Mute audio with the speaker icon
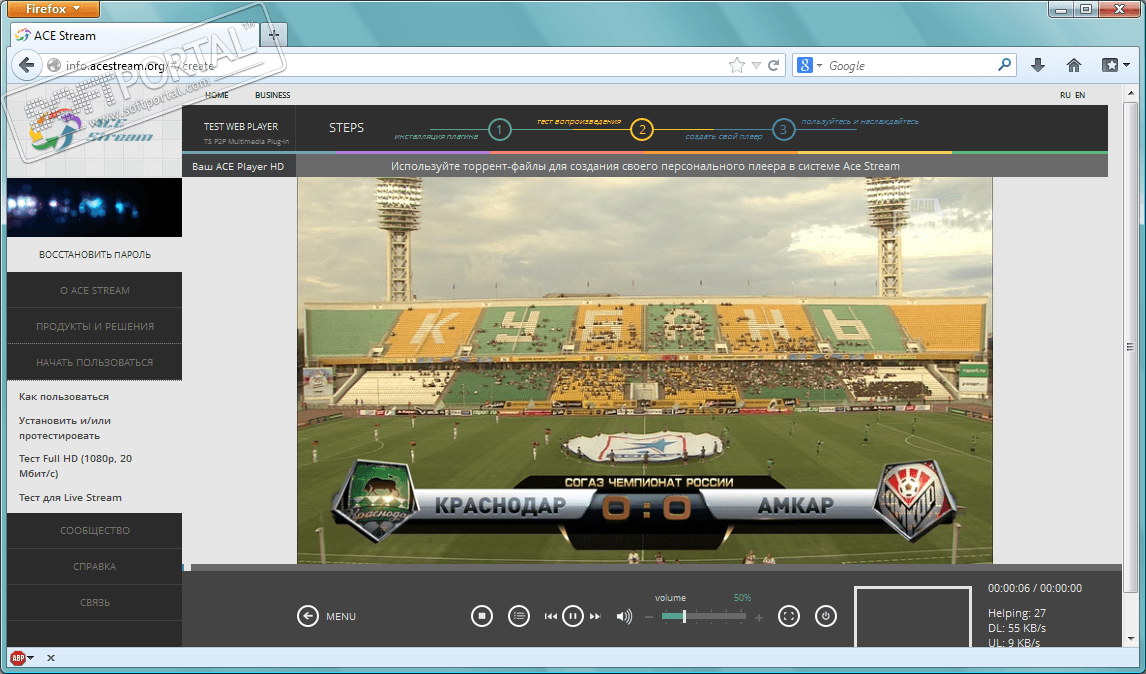The width and height of the screenshot is (1146, 674). point(624,616)
